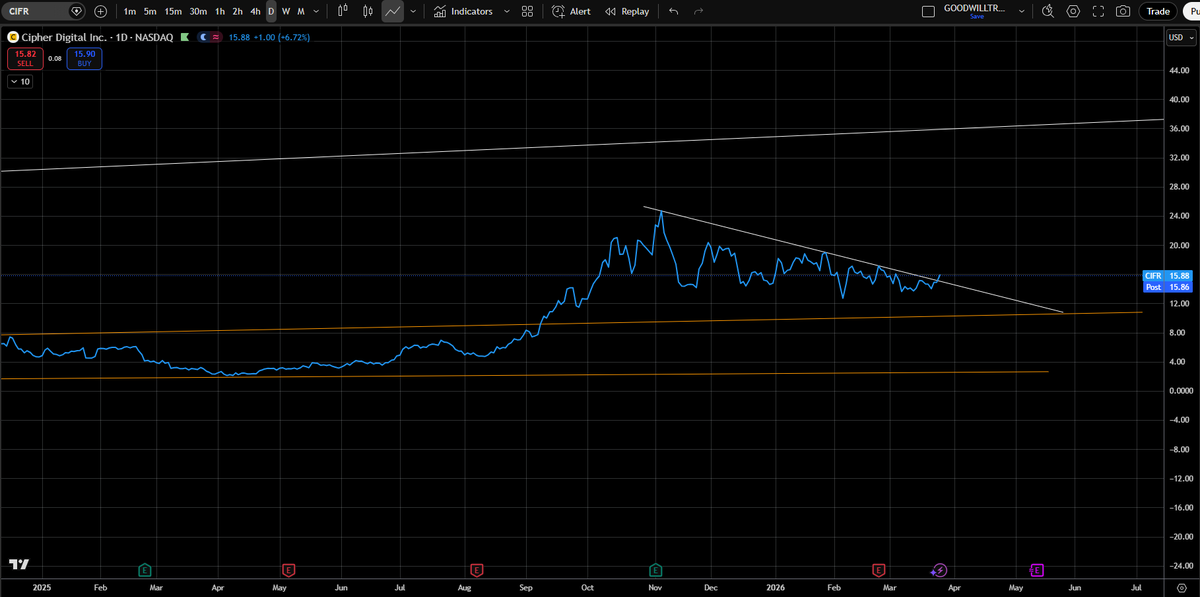This screenshot has height=597, width=1200.
Task: Open the quick search icon
Action: pos(1048,11)
